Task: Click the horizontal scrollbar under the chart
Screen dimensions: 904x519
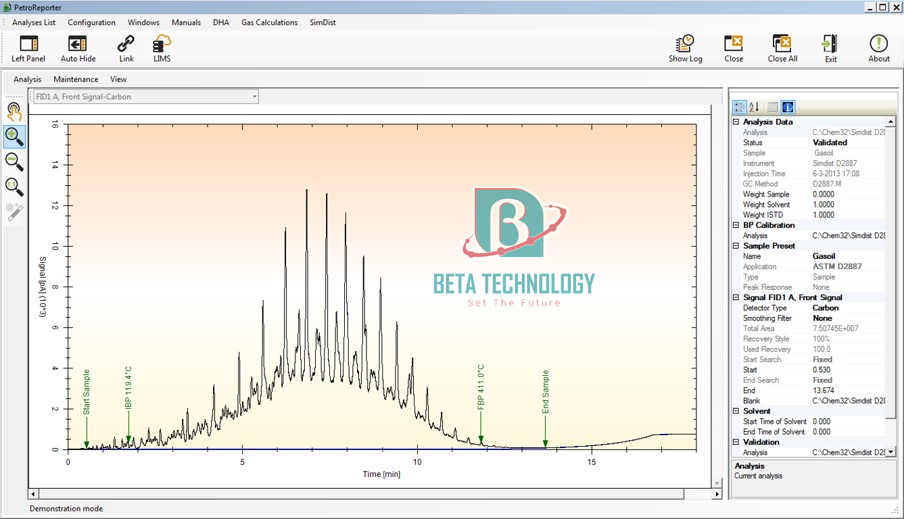Action: [x=375, y=494]
